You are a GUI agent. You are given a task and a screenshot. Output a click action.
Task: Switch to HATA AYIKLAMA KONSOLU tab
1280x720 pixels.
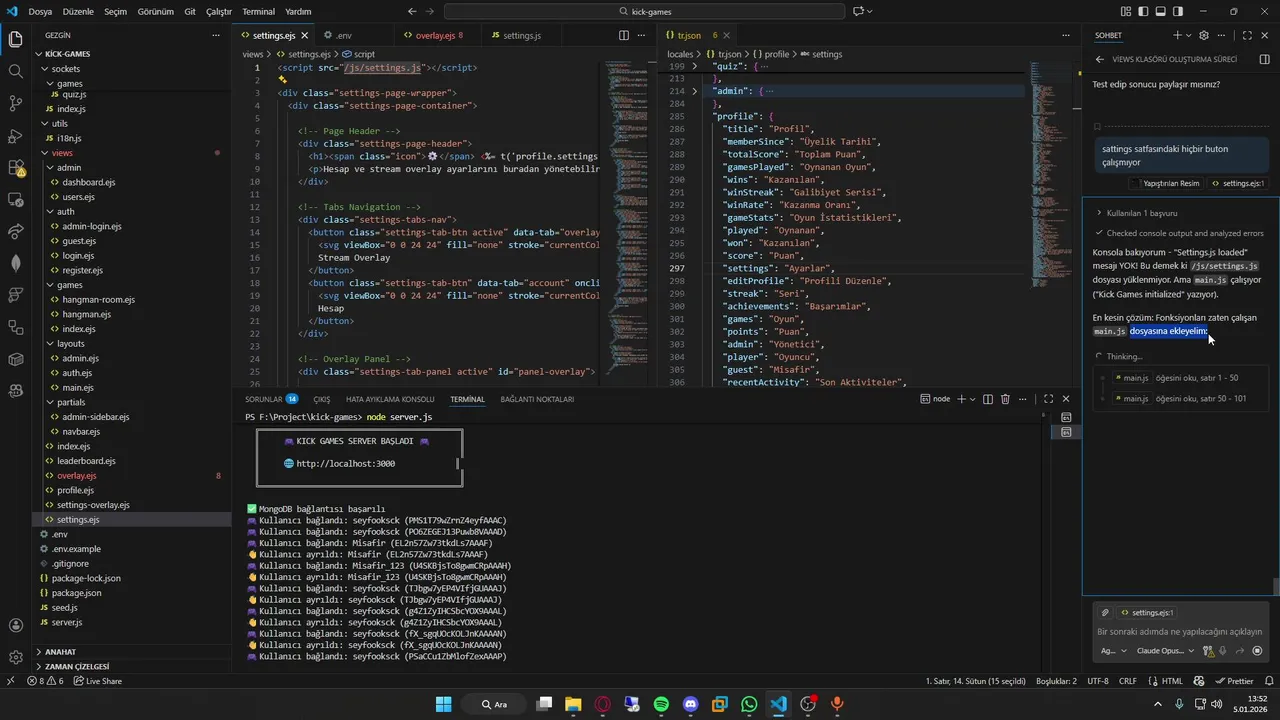(390, 399)
